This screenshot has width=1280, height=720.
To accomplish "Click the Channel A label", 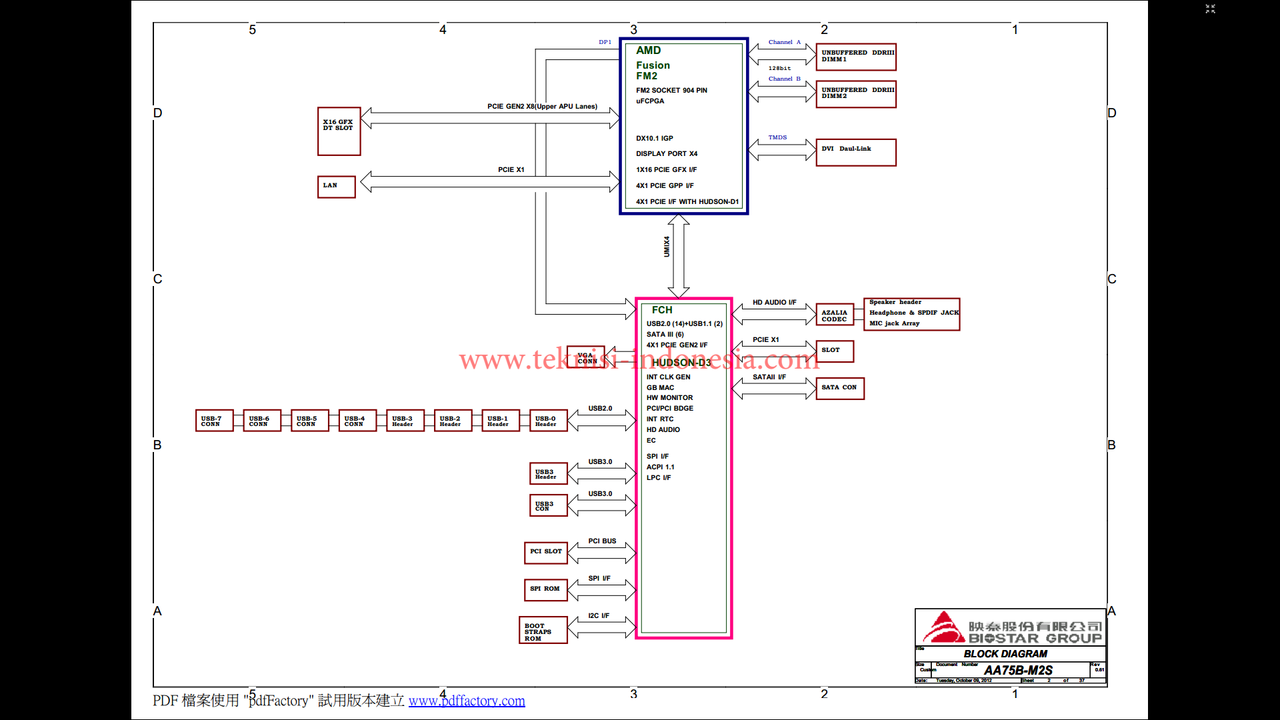I will coord(785,43).
